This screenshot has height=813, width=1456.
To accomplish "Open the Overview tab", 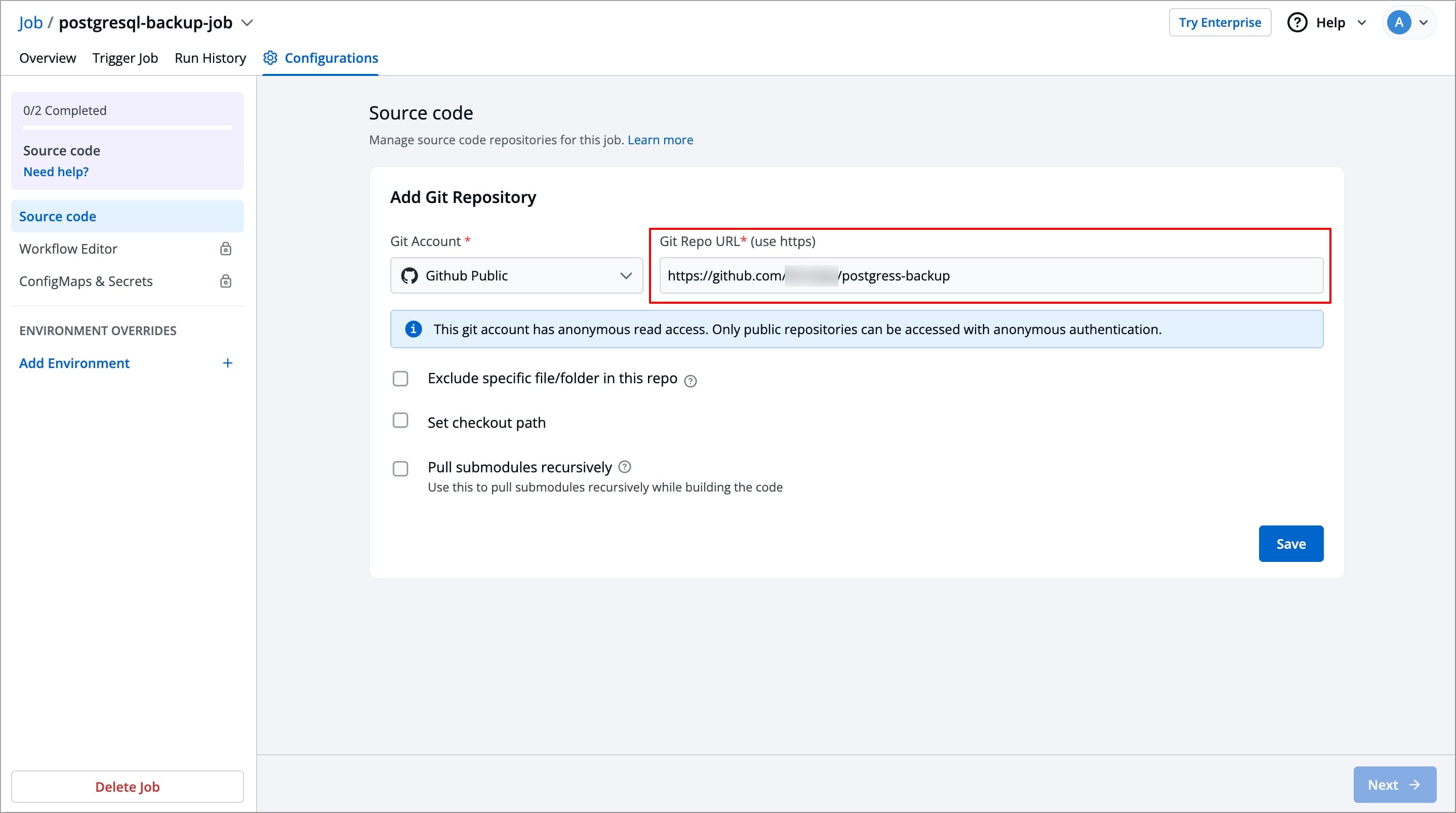I will click(48, 57).
